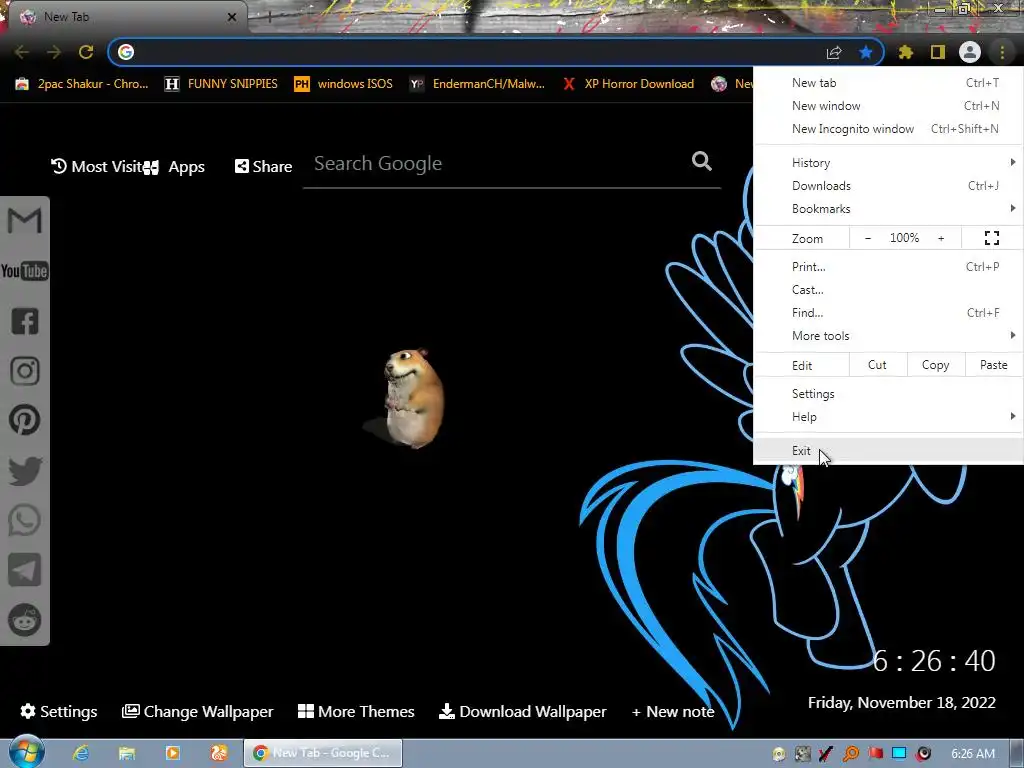This screenshot has width=1024, height=768.
Task: Expand the Bookmarks submenu
Action: pos(888,209)
